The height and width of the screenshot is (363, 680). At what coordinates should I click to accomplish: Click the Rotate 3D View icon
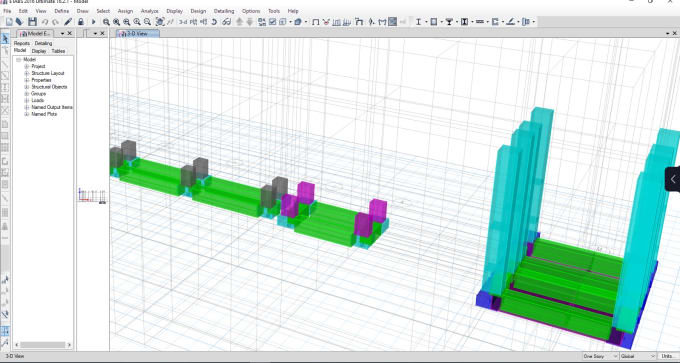click(x=214, y=22)
